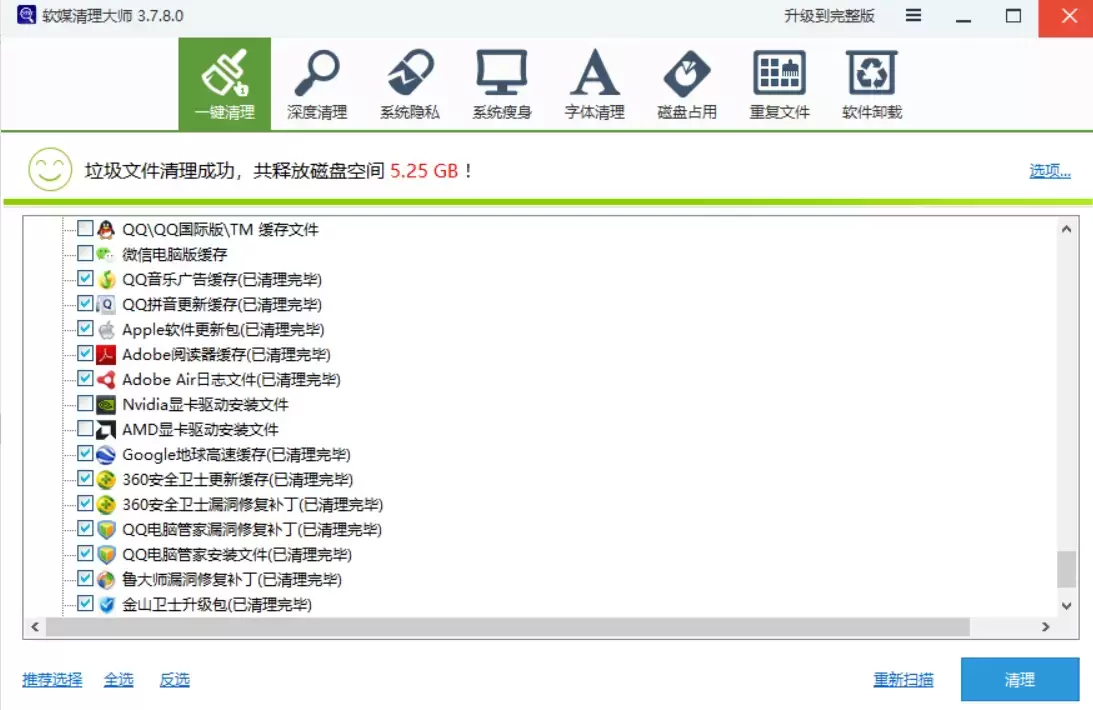The height and width of the screenshot is (710, 1093).
Task: Select the QQ电脑管家安装文件(已清理完毕) row
Action: point(237,555)
